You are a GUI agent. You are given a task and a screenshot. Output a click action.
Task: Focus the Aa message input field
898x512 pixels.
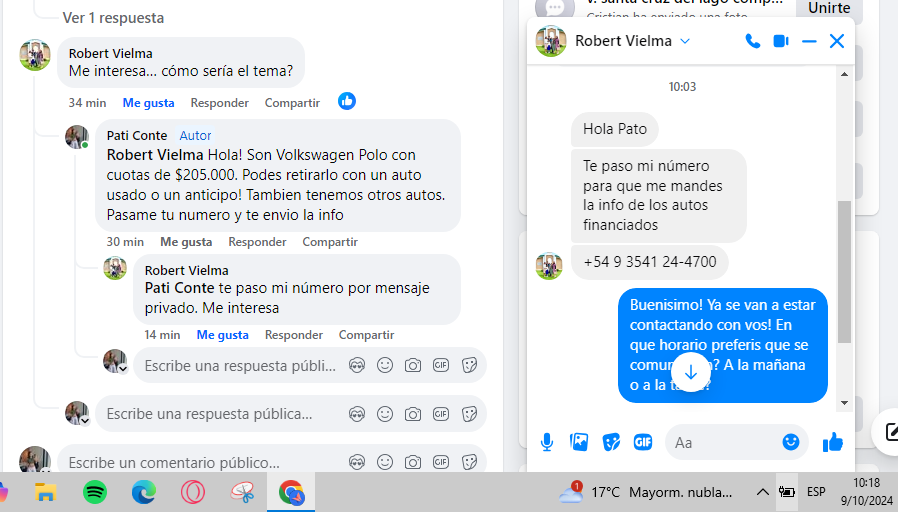coord(725,442)
